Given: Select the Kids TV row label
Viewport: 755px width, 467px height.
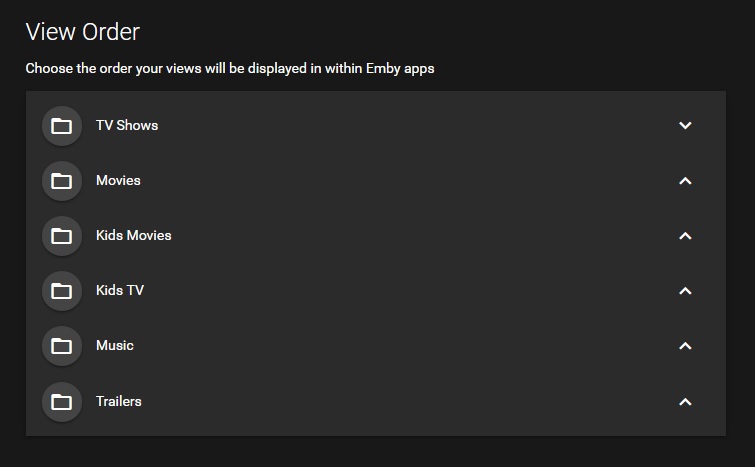Looking at the screenshot, I should click(120, 290).
